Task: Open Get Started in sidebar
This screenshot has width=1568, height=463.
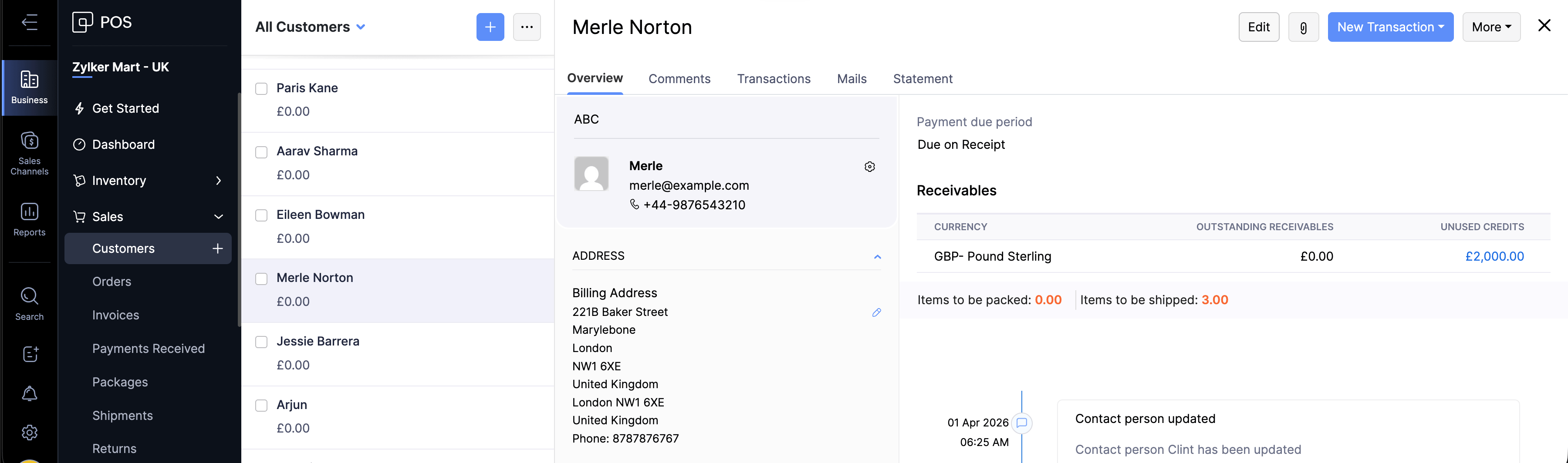Action: (x=125, y=108)
